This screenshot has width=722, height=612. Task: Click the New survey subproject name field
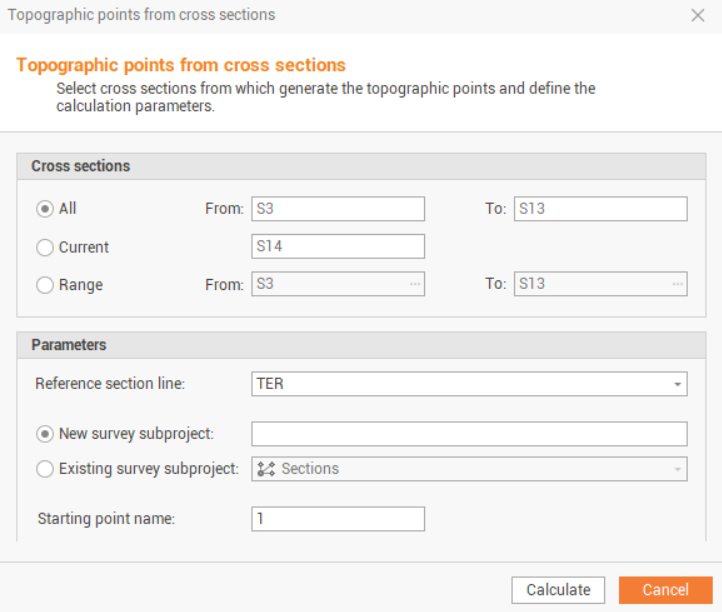tap(468, 433)
